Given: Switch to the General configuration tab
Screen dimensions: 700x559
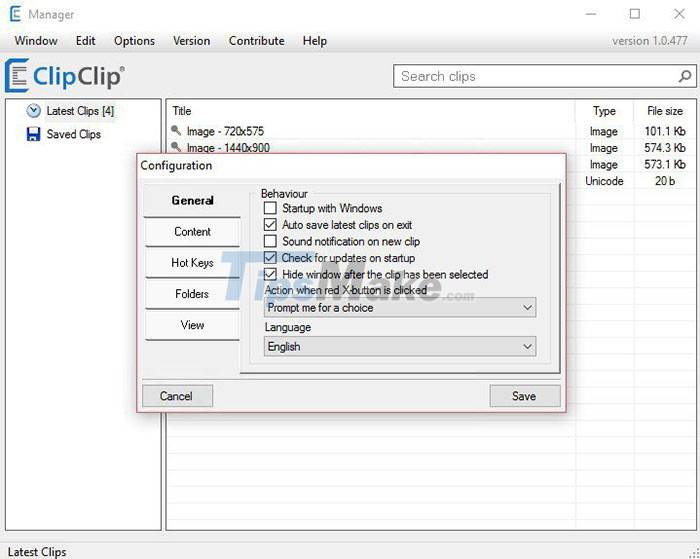Looking at the screenshot, I should point(192,200).
